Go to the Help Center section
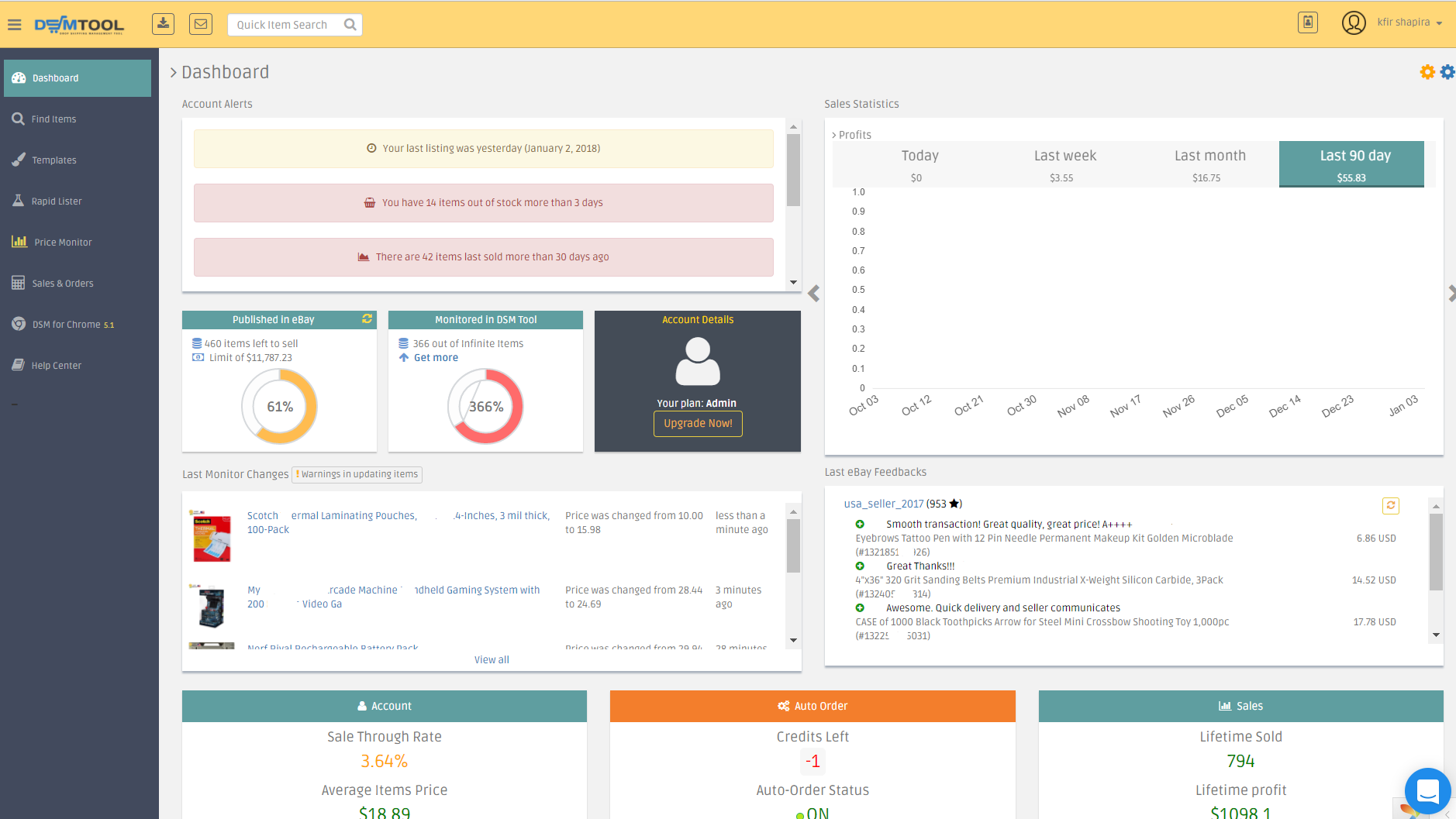This screenshot has width=1456, height=819. [x=56, y=365]
